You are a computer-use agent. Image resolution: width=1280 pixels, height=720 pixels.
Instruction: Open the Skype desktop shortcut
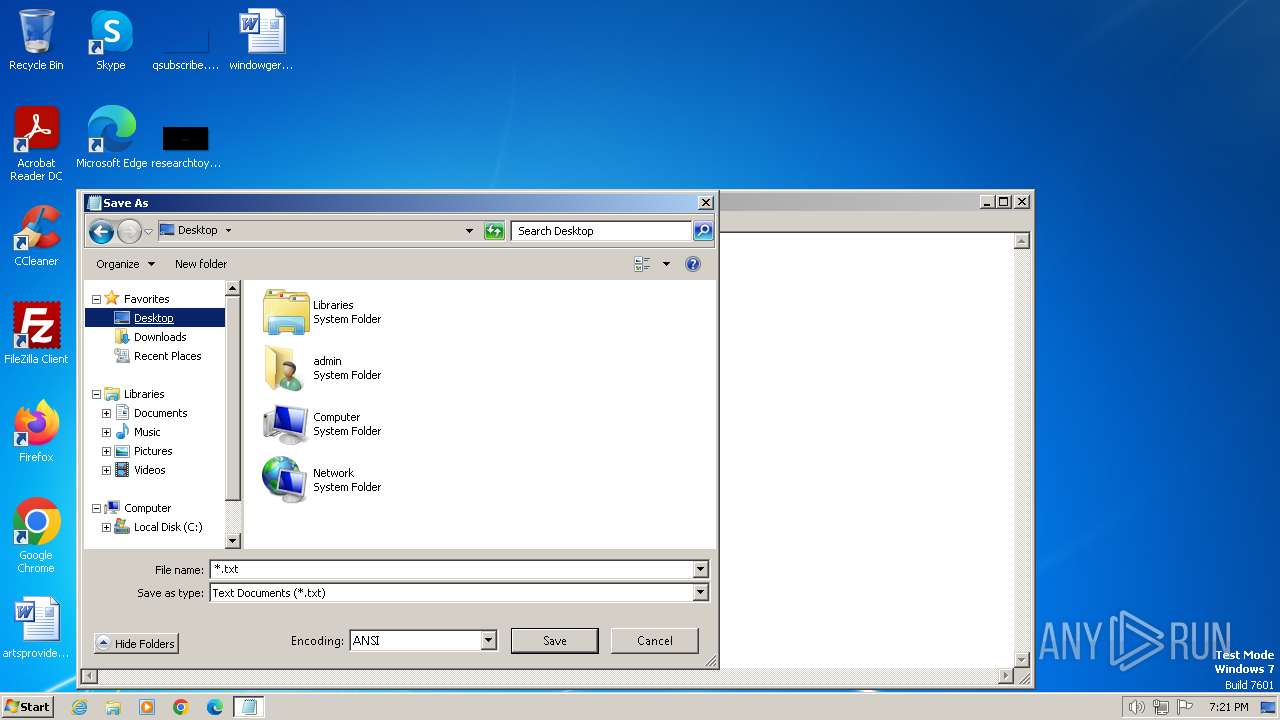[110, 40]
